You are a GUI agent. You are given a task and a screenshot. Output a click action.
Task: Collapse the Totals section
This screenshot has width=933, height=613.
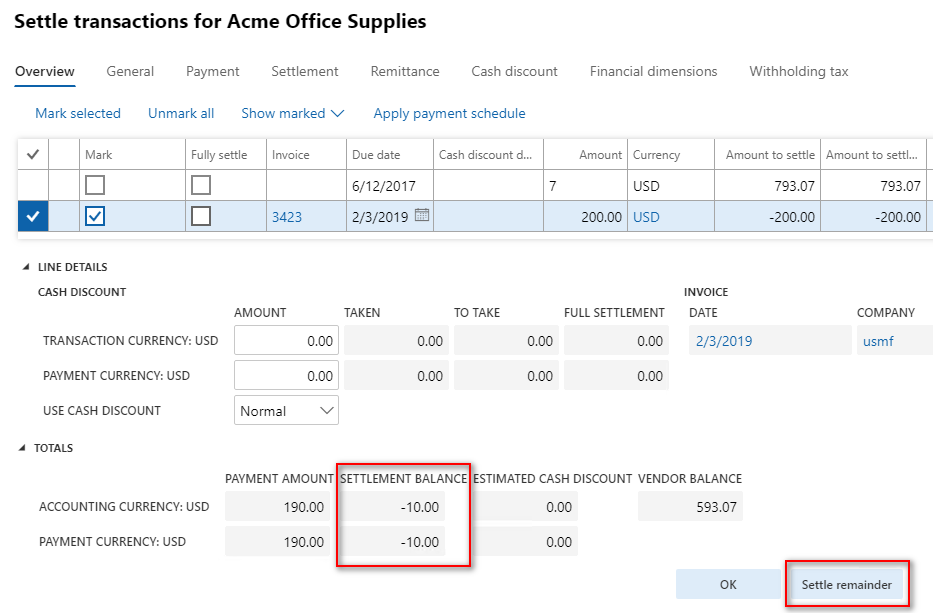[x=24, y=449]
